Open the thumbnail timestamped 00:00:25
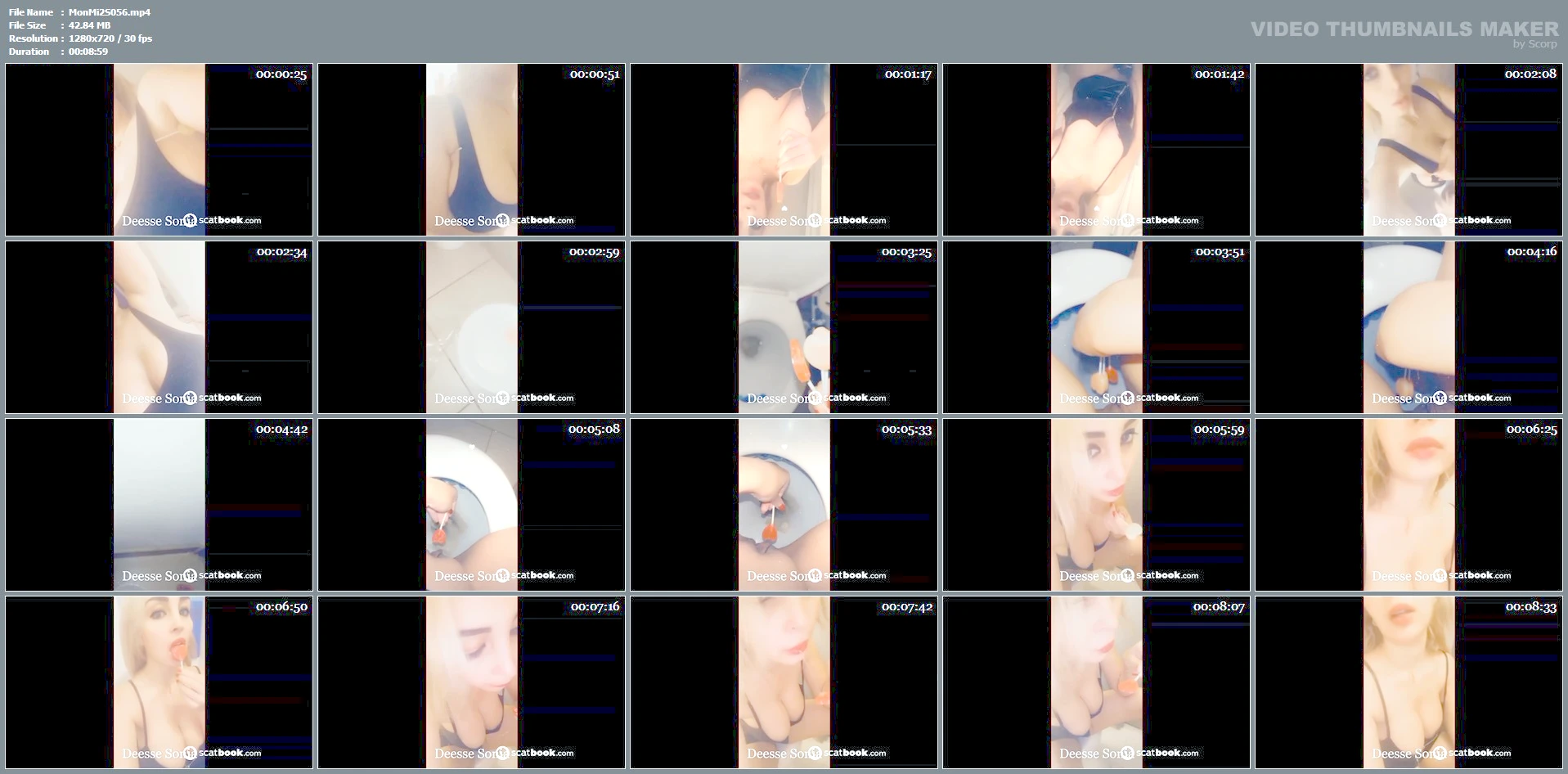The image size is (1568, 774). [x=159, y=150]
